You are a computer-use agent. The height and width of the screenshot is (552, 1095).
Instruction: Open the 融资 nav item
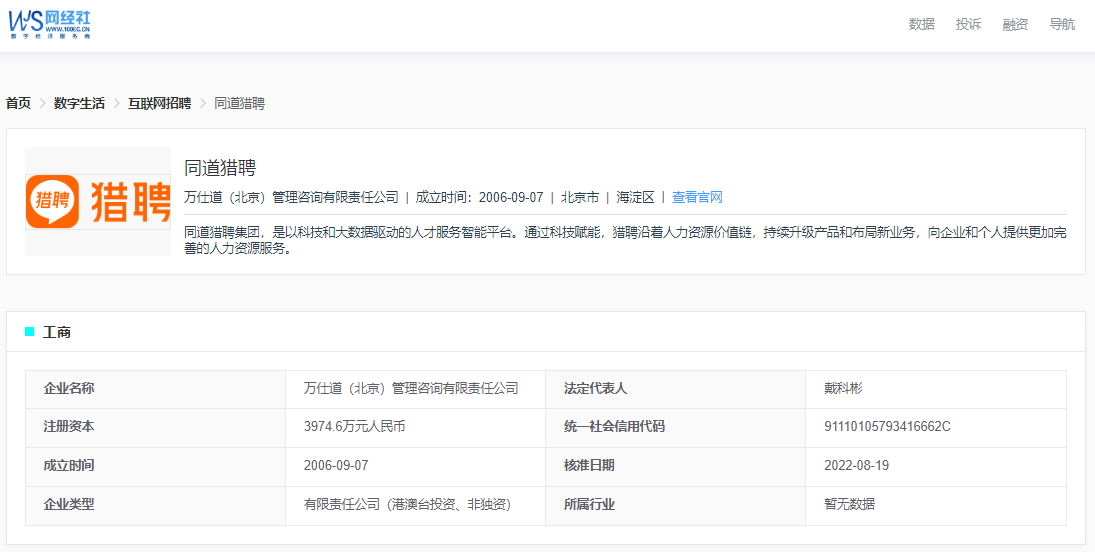1015,24
